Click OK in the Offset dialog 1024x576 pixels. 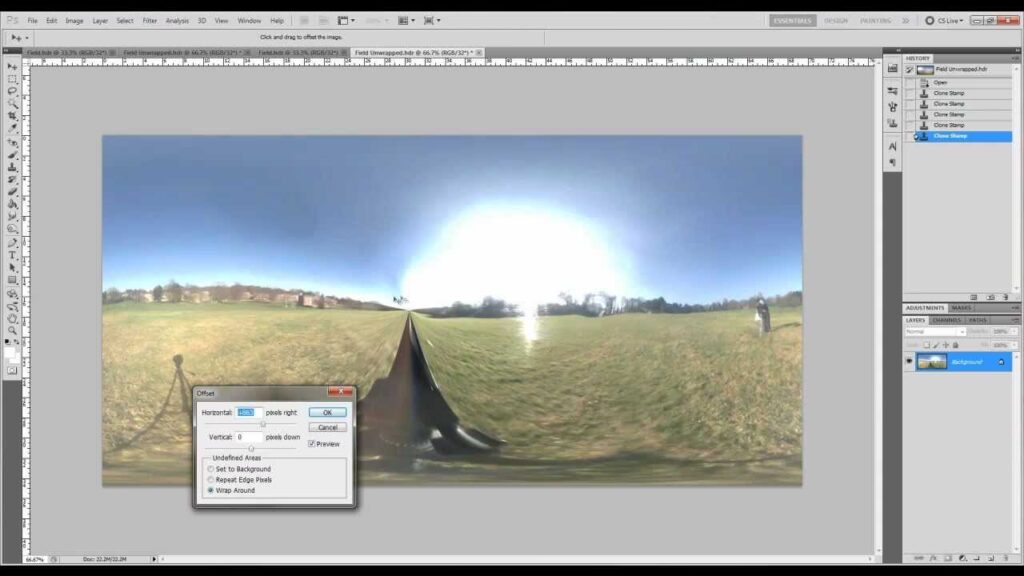tap(327, 412)
